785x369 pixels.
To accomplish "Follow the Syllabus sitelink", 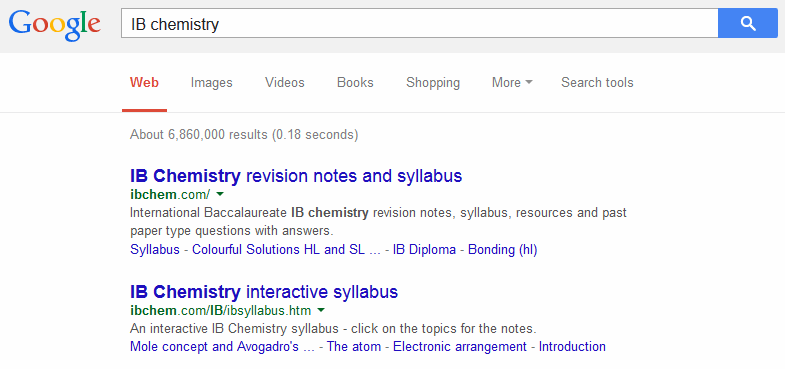I will 155,249.
